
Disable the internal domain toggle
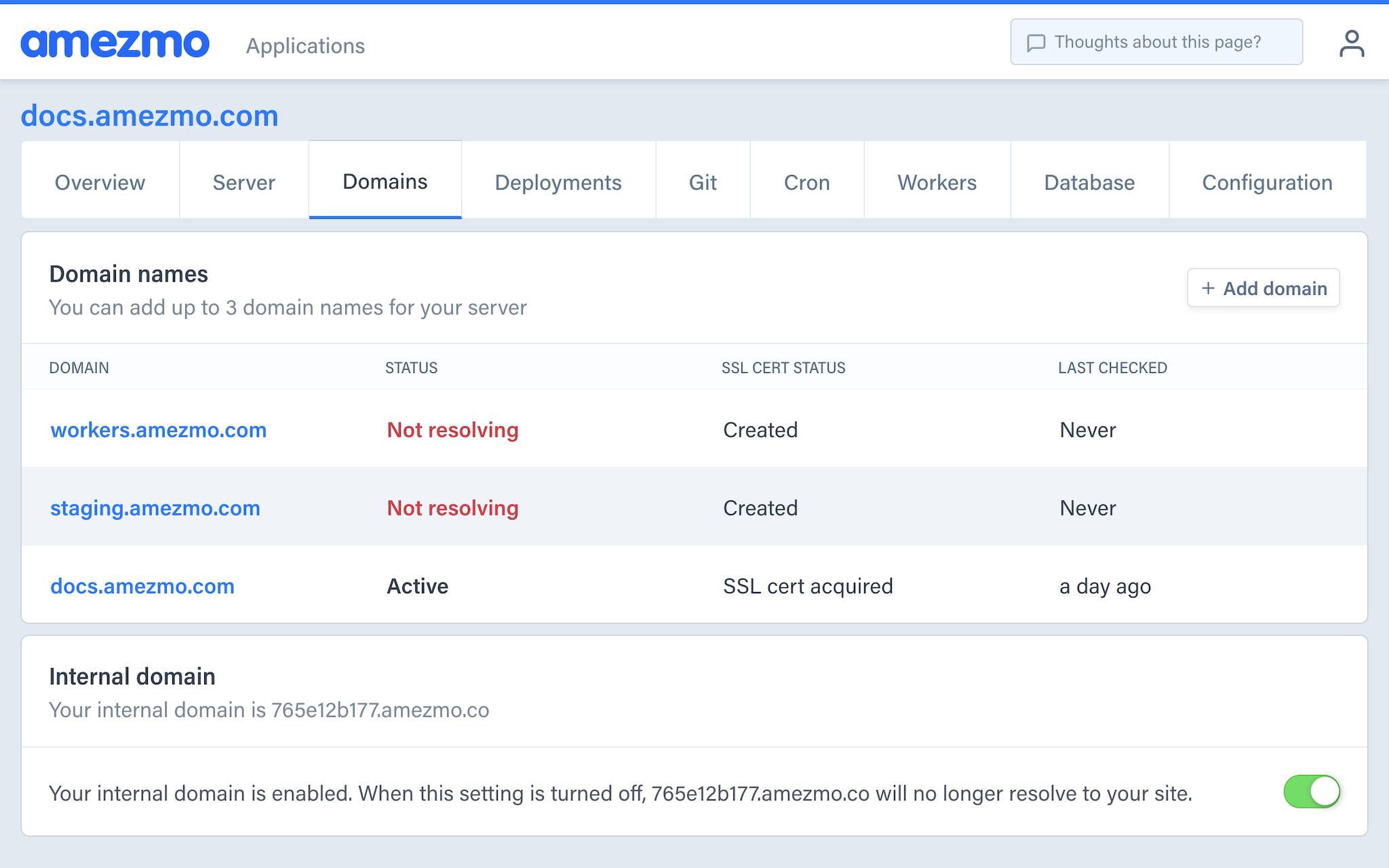click(x=1311, y=791)
